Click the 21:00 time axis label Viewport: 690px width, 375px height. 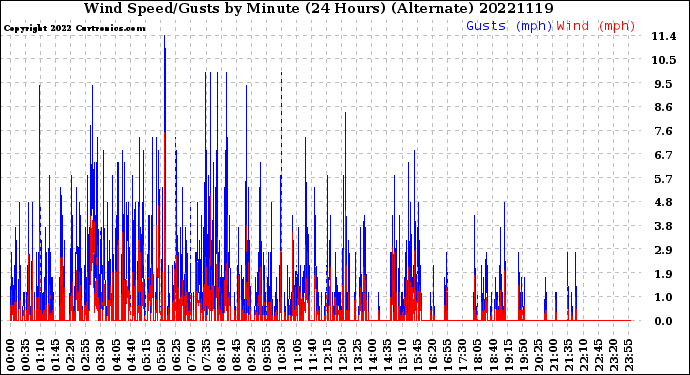point(552,354)
